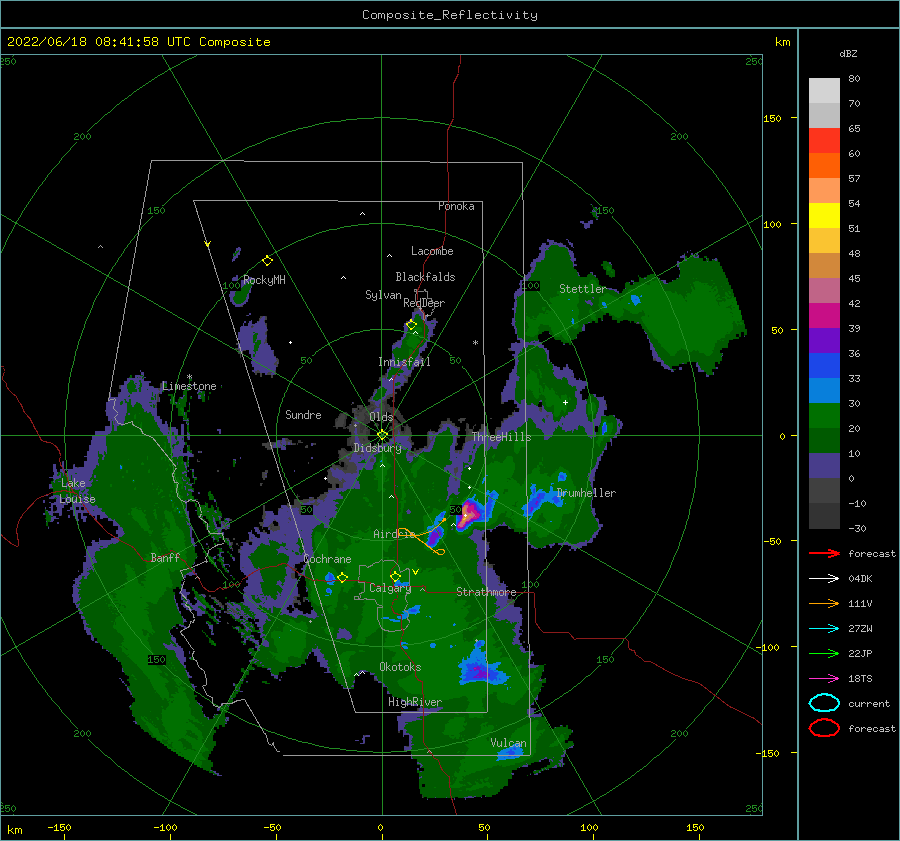Select the white 04DK arrow symbol
Viewport: 900px width, 841px height.
tap(824, 579)
